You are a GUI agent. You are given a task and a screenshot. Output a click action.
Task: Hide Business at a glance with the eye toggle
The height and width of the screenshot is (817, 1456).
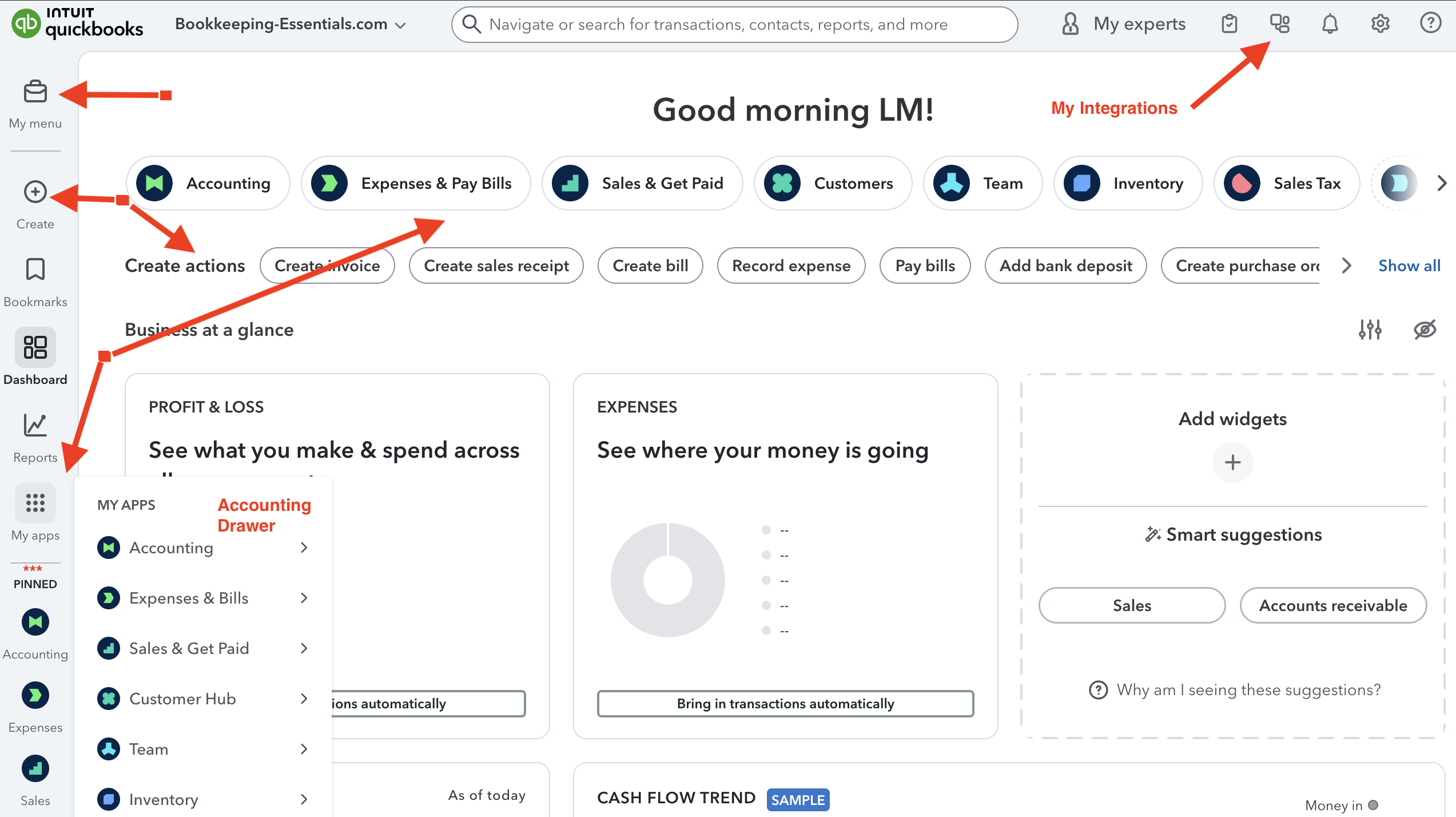click(1426, 330)
